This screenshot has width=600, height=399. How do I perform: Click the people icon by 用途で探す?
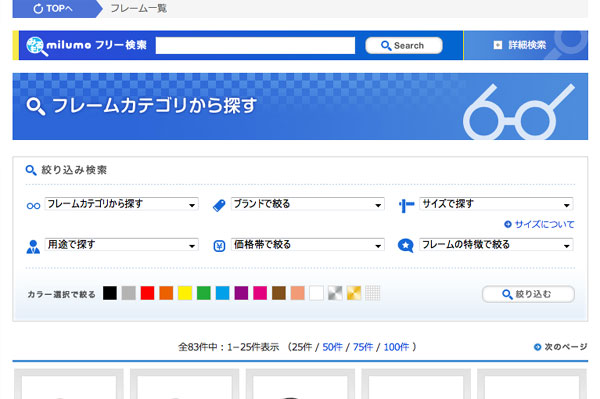point(33,247)
